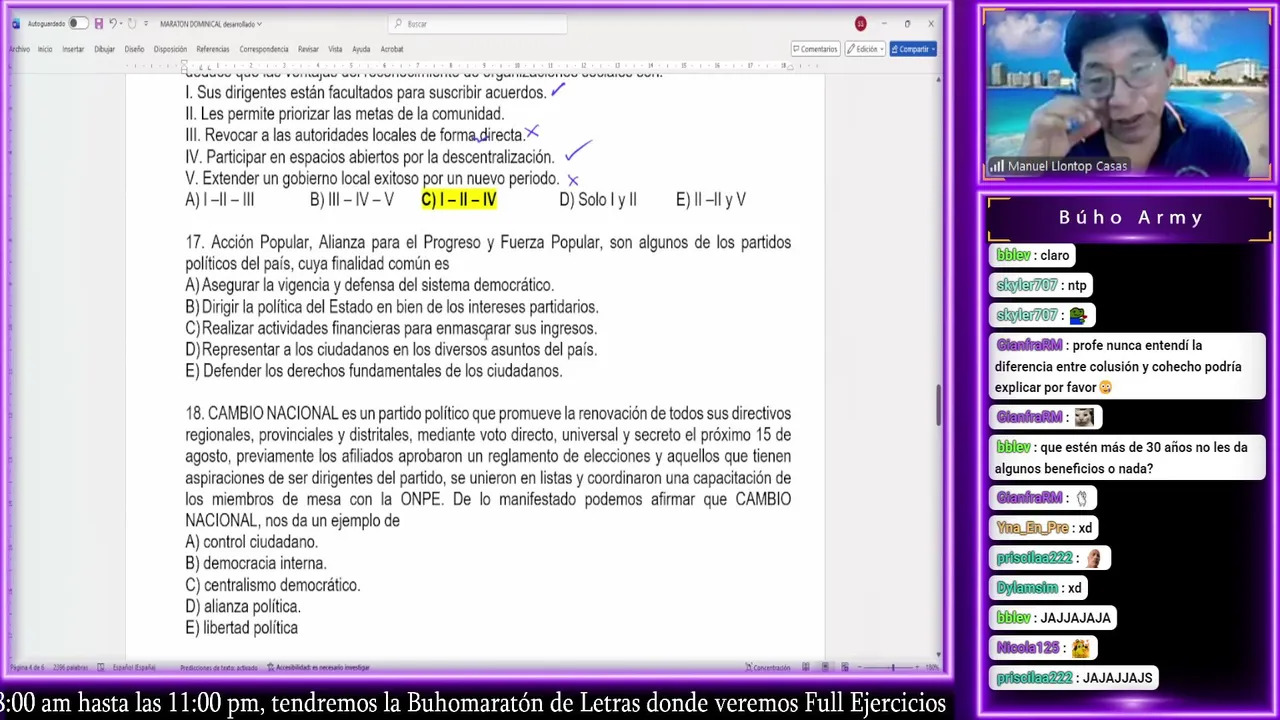Click option D) Representar a los ciudadanos
1280x720 pixels.
(x=391, y=349)
